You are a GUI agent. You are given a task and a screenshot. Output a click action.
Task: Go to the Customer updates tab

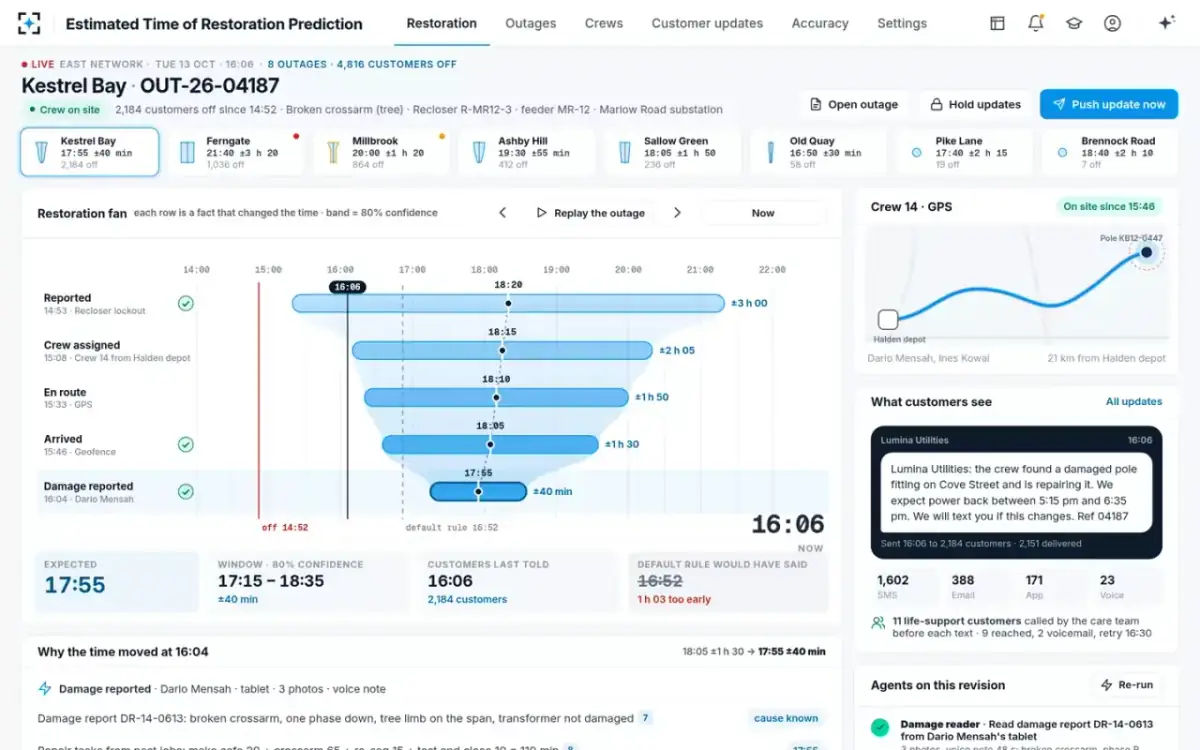(707, 23)
